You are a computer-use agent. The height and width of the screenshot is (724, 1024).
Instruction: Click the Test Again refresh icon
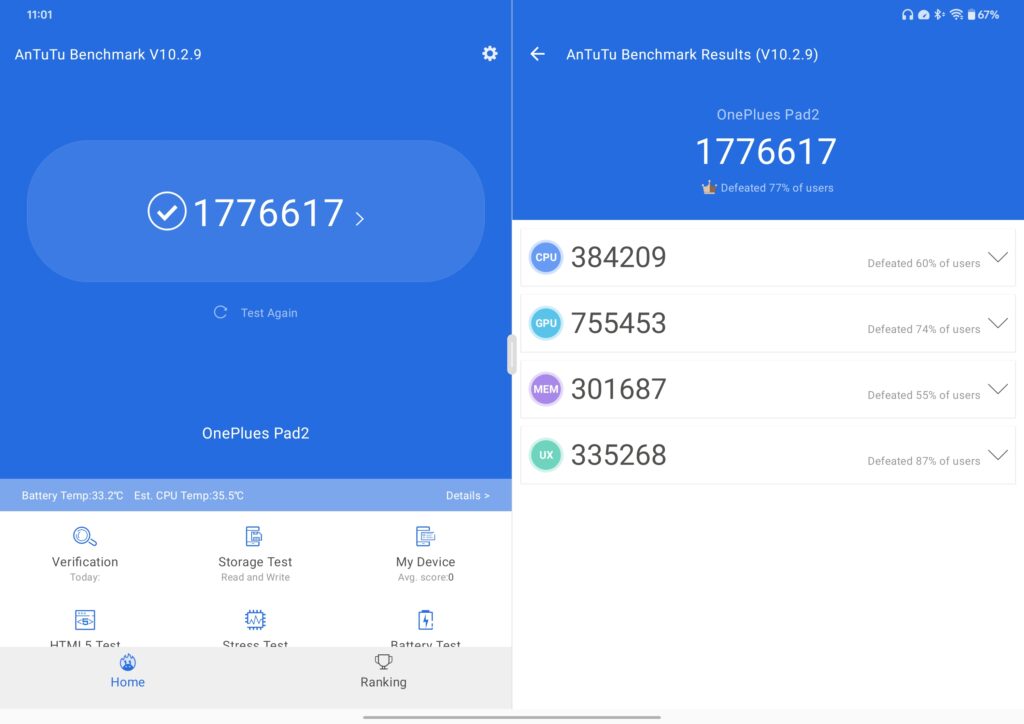pyautogui.click(x=221, y=312)
